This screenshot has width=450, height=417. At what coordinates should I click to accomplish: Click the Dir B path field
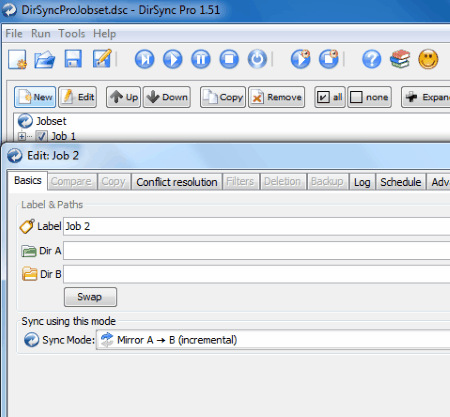pos(257,274)
